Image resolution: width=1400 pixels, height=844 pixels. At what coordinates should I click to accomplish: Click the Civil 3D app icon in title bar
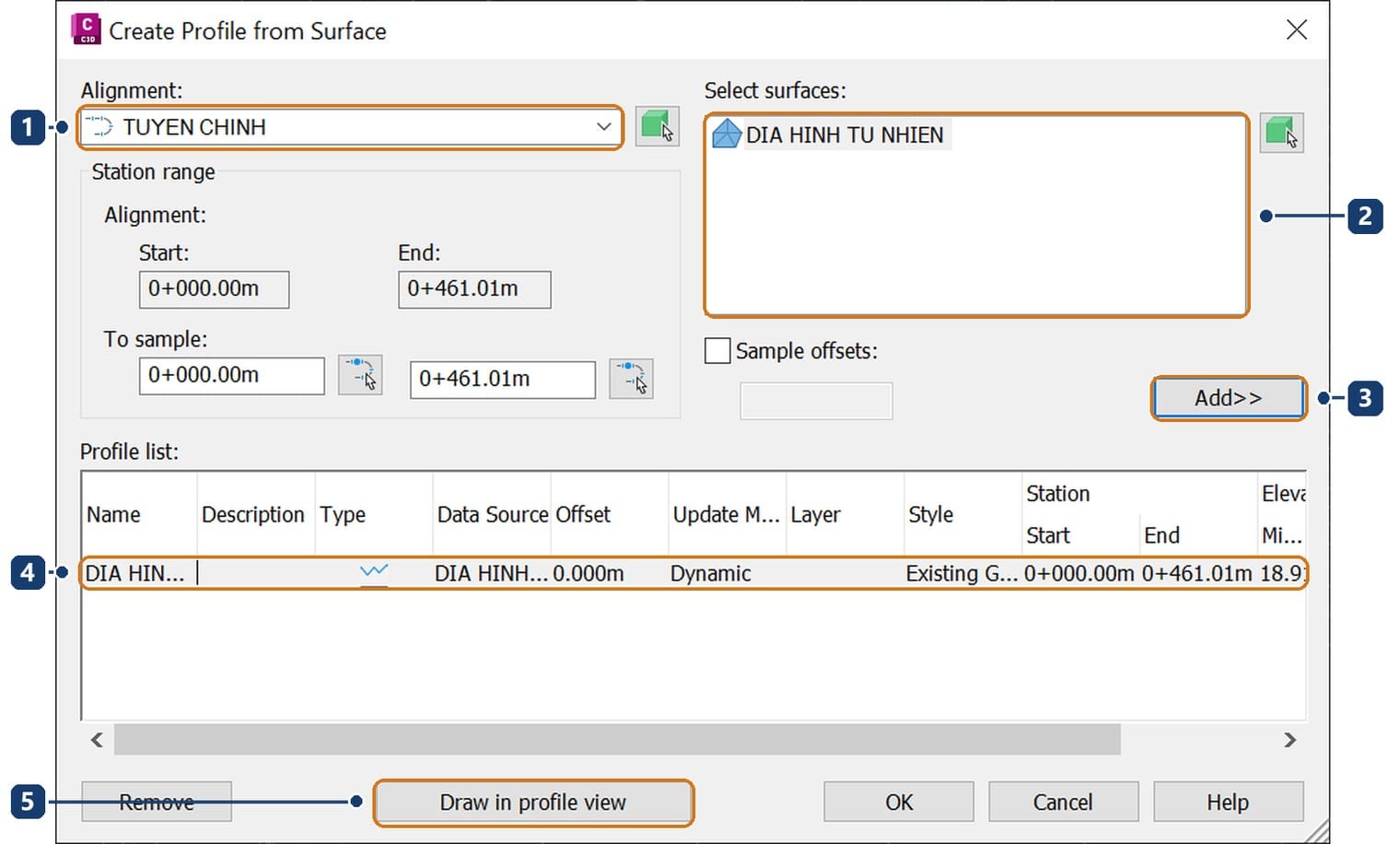pos(86,29)
